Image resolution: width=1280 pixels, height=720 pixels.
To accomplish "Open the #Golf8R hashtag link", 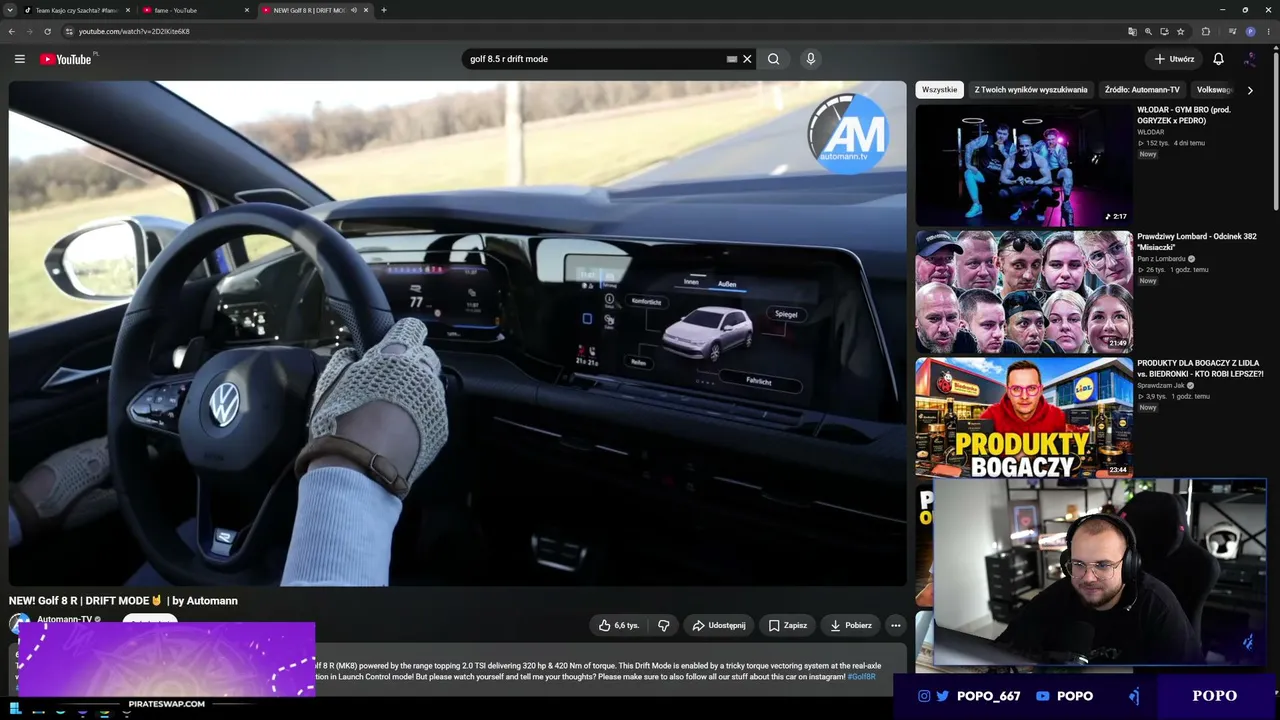I will [x=861, y=677].
